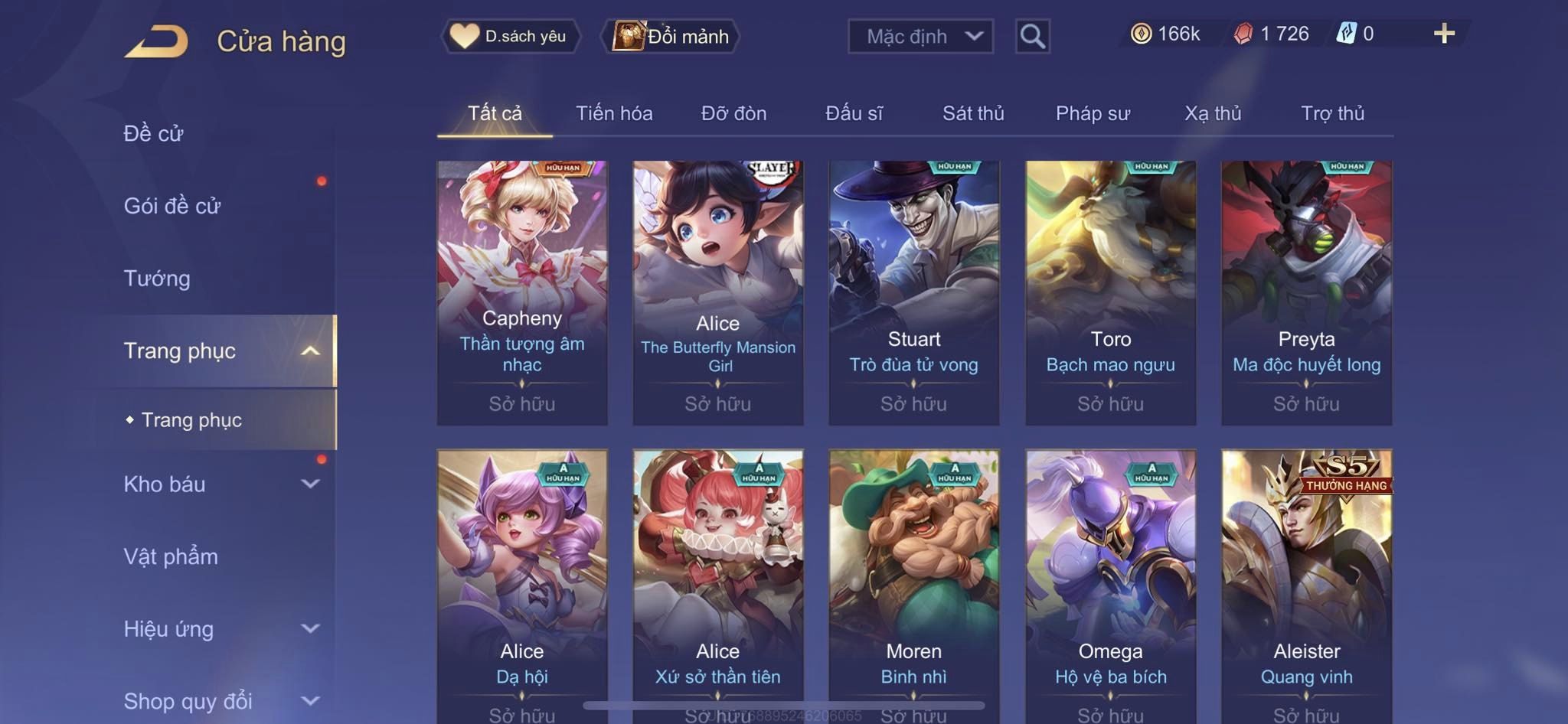Image resolution: width=1568 pixels, height=724 pixels.
Task: Tap the plus icon to add currency
Action: (x=1444, y=34)
